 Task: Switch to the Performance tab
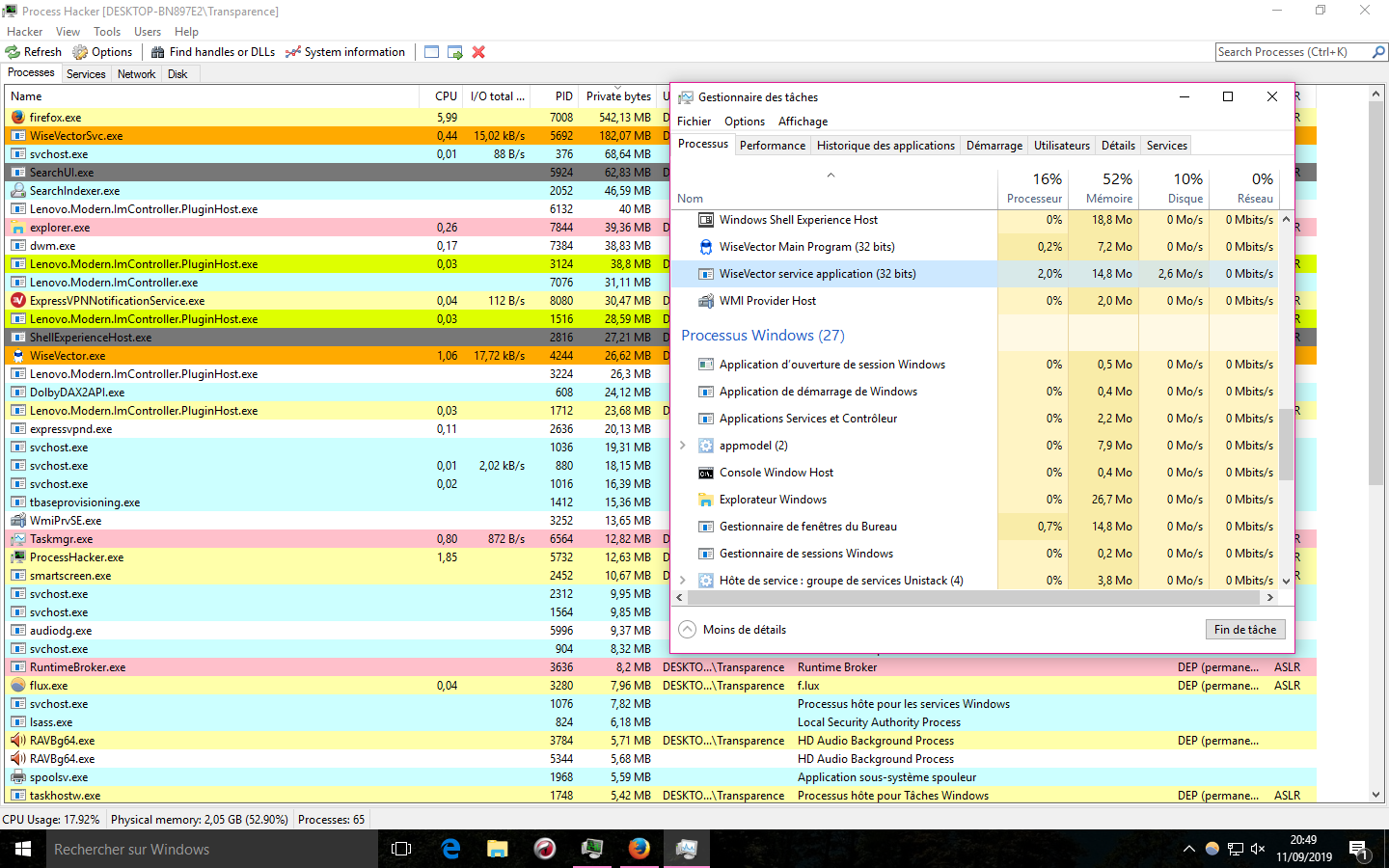click(772, 146)
